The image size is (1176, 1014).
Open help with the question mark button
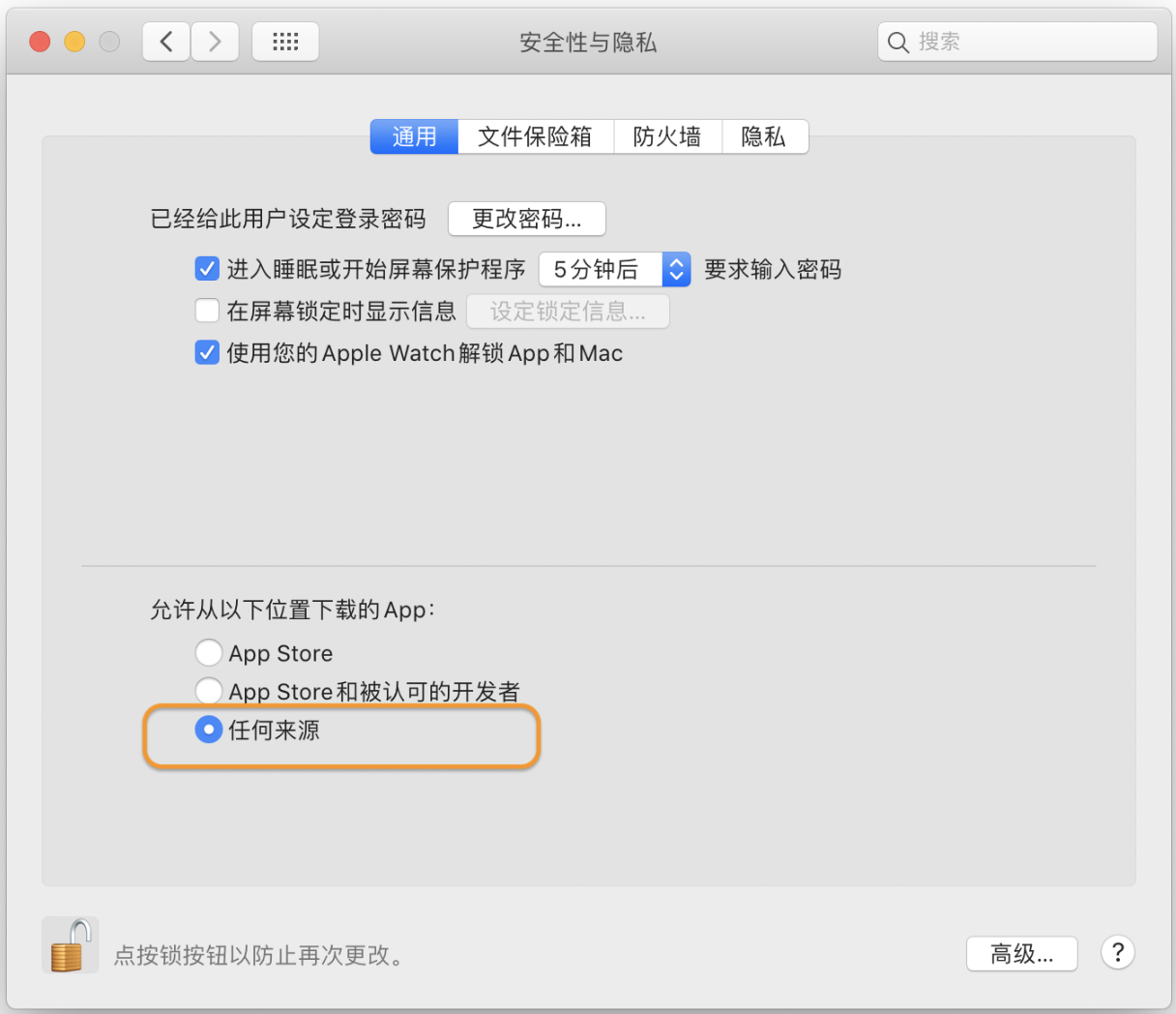point(1117,953)
